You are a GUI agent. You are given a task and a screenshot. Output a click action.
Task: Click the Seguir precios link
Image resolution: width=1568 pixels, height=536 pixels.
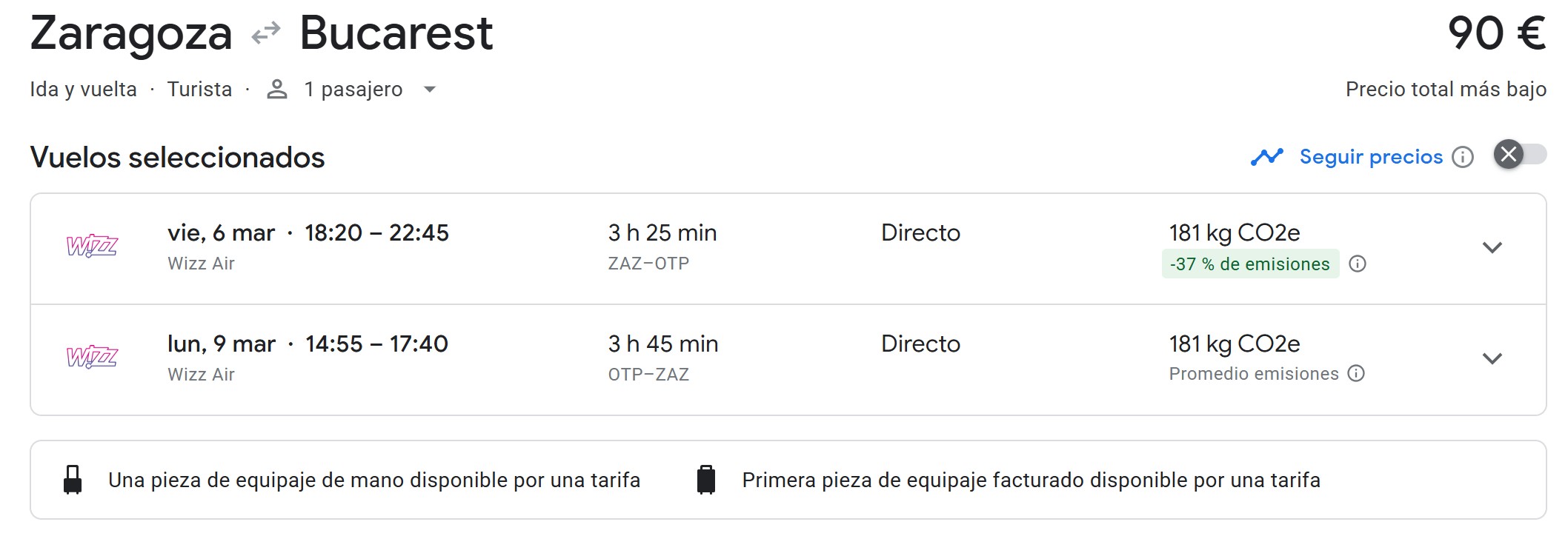tap(1371, 157)
